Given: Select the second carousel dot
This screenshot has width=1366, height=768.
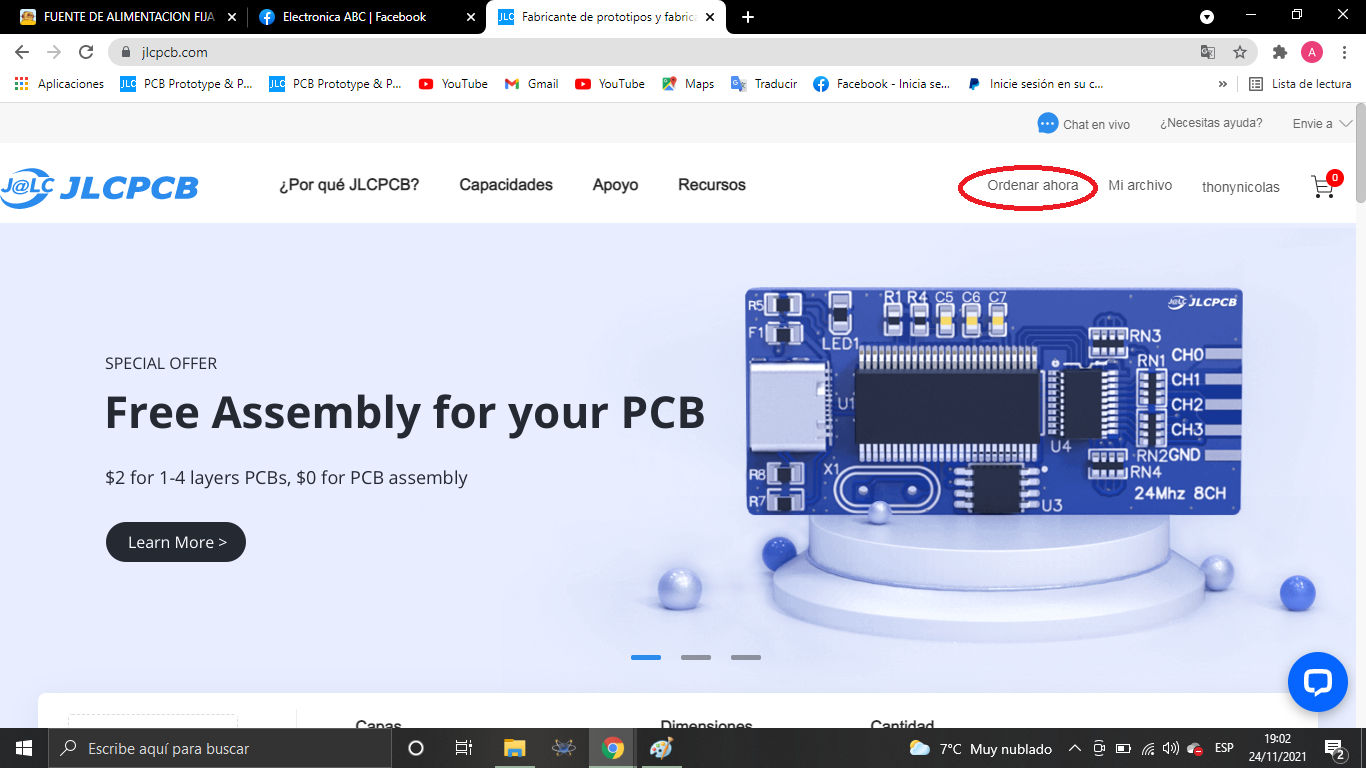Looking at the screenshot, I should 695,657.
